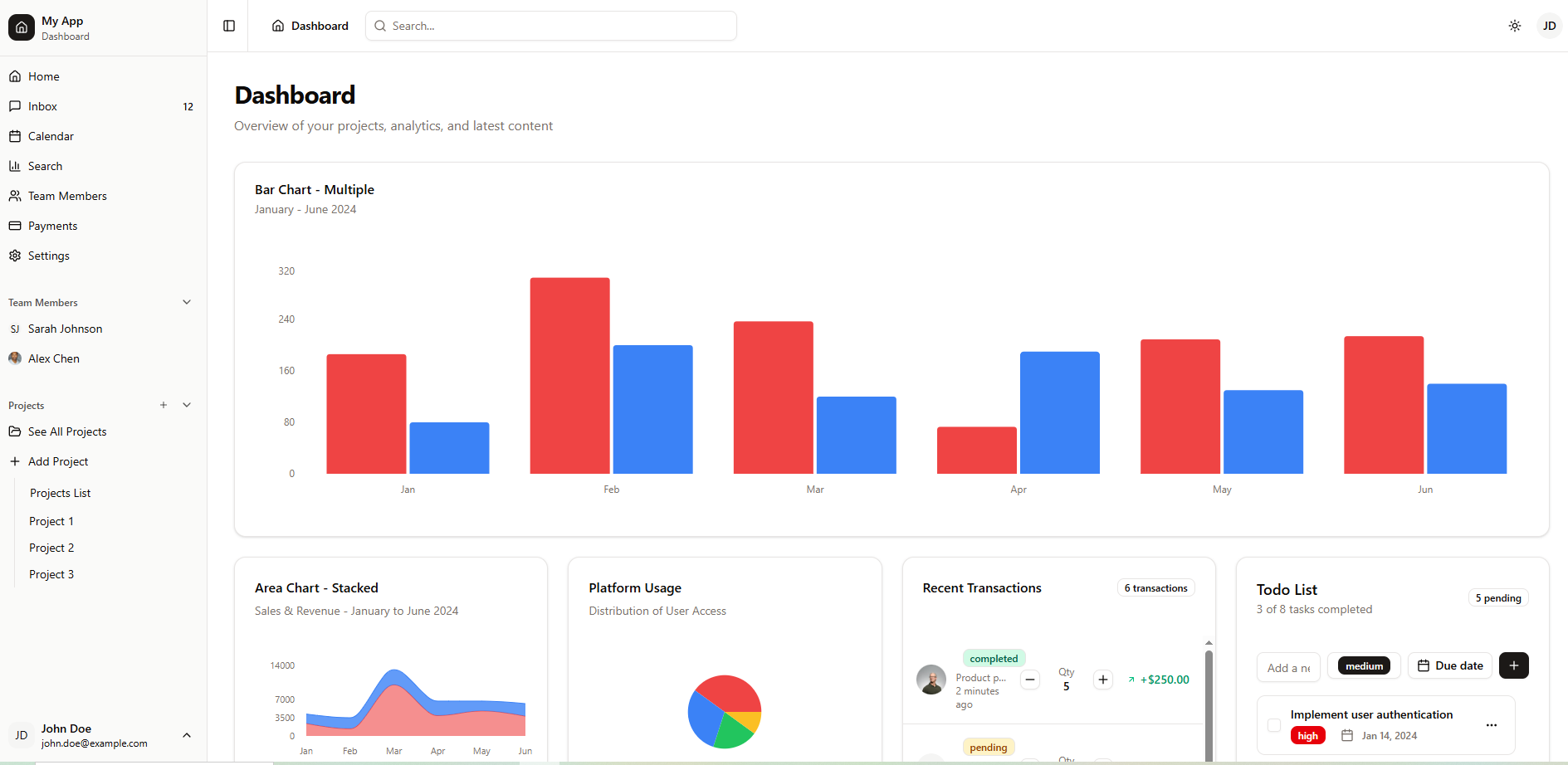This screenshot has height=765, width=1568.
Task: Select team member Alex Chen
Action: (103, 358)
